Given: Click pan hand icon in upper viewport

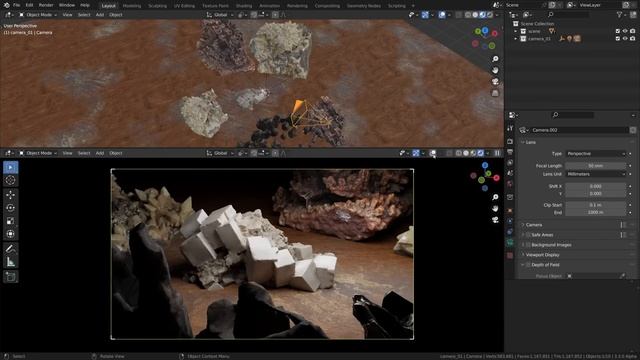Looking at the screenshot, I should pyautogui.click(x=495, y=70).
